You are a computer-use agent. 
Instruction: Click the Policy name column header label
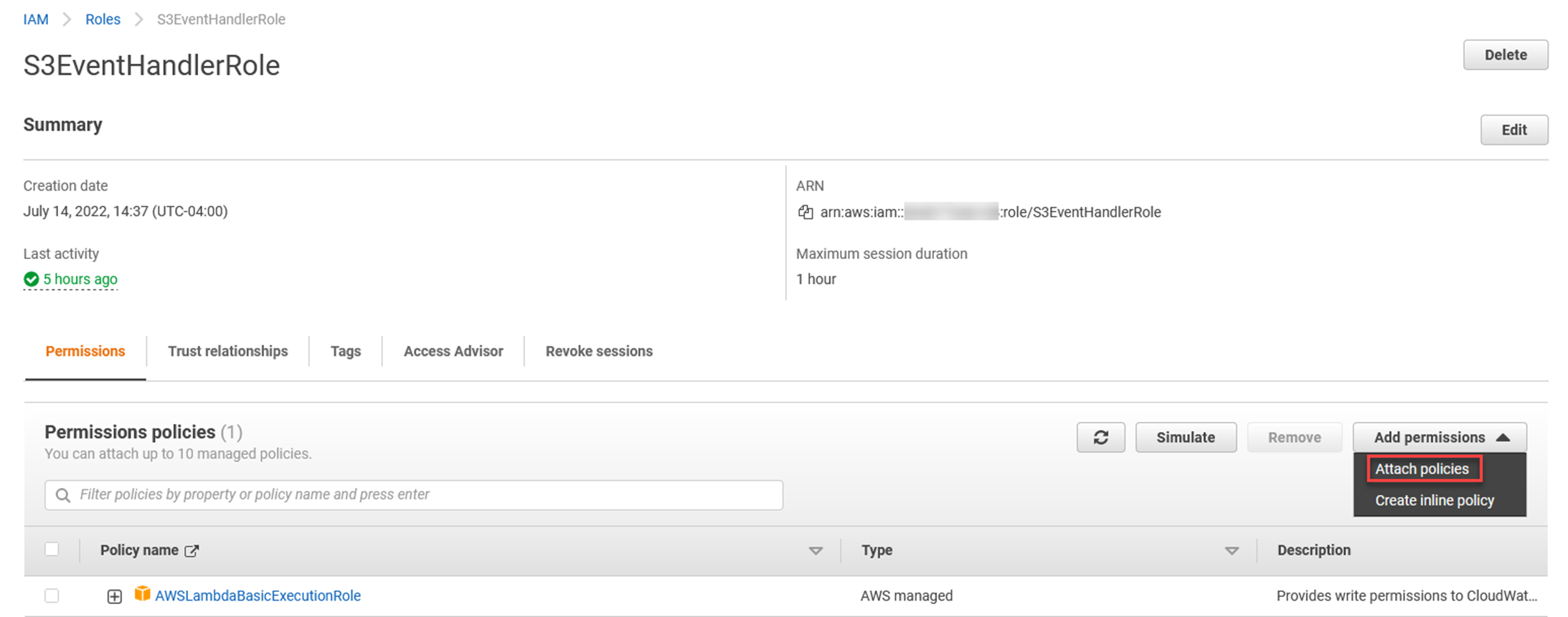coord(139,550)
